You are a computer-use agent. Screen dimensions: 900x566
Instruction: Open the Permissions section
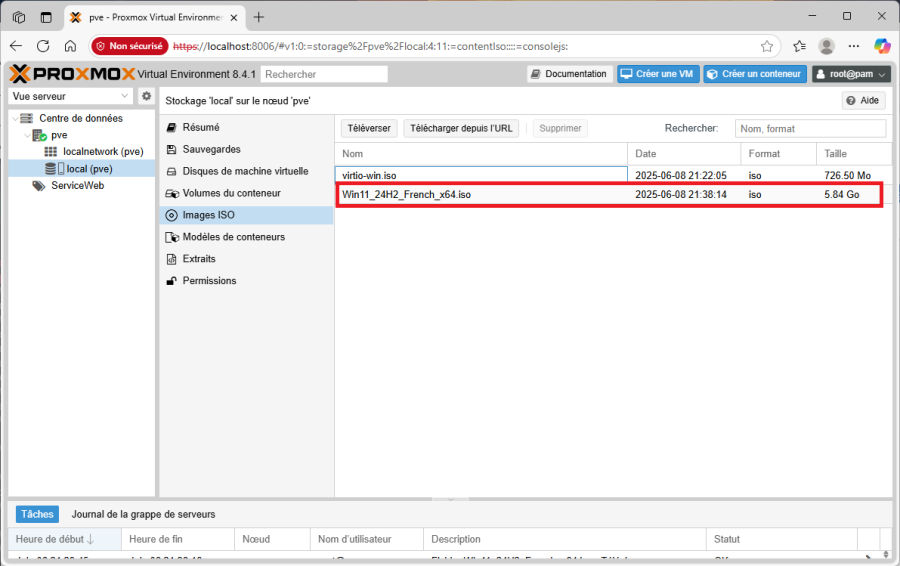pyautogui.click(x=246, y=280)
